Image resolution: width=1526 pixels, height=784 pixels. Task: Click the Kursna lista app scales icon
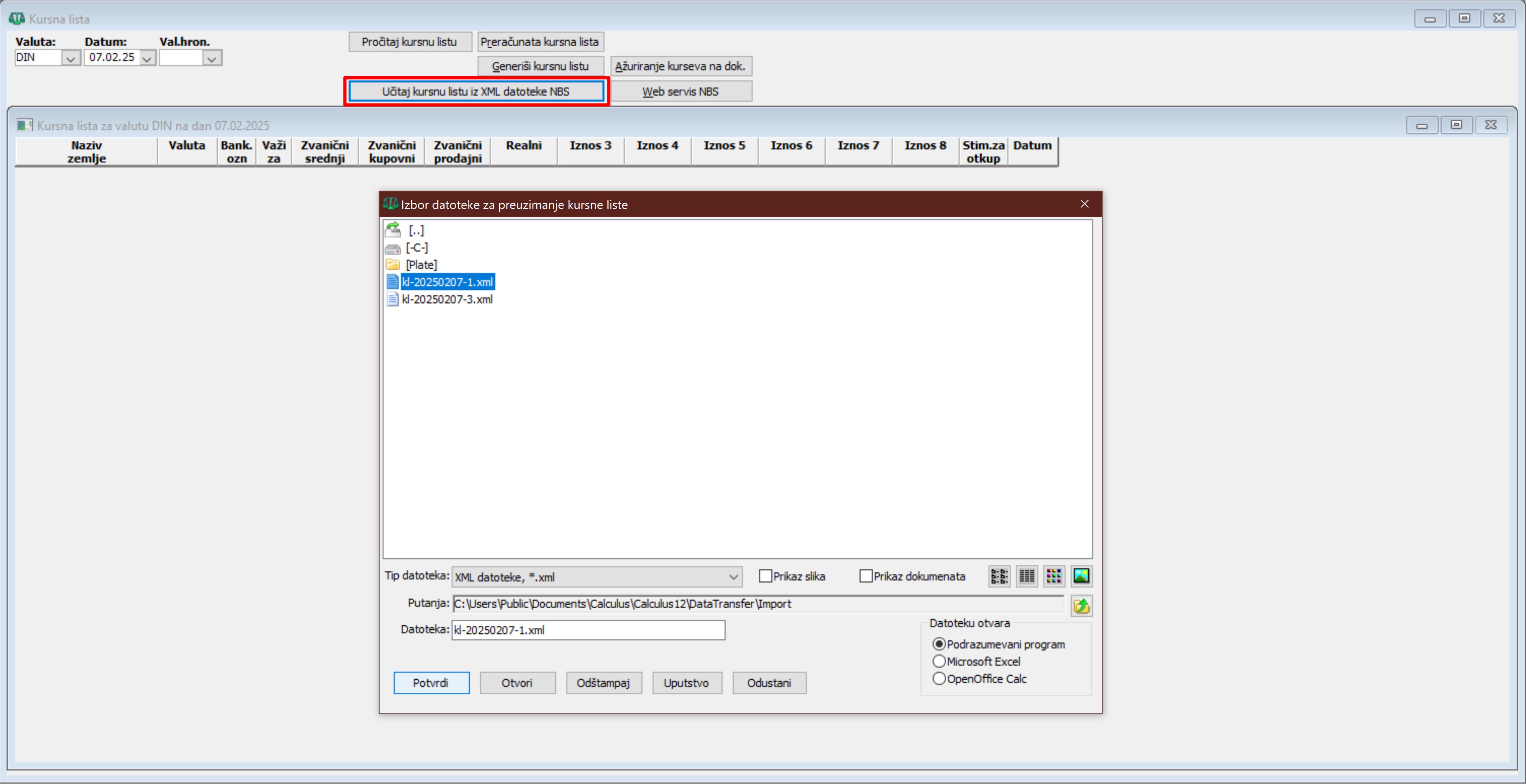[17, 19]
